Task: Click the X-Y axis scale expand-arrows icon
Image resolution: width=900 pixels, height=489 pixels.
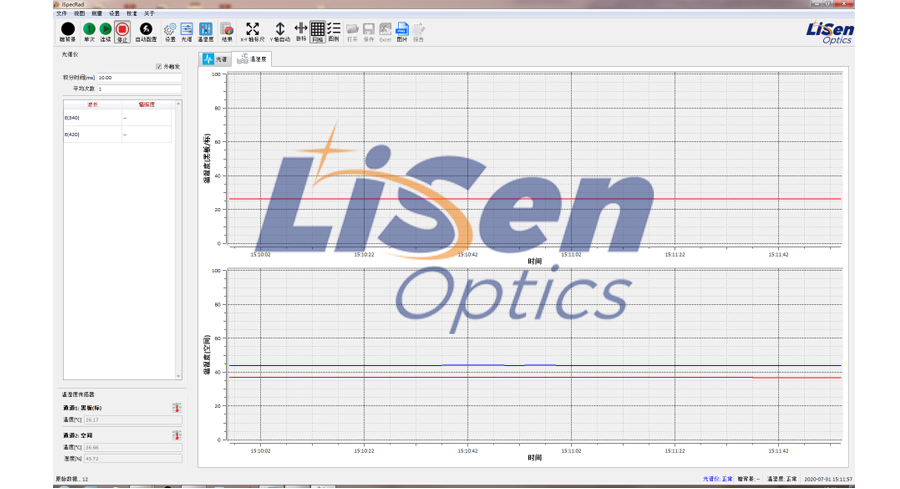Action: click(253, 32)
